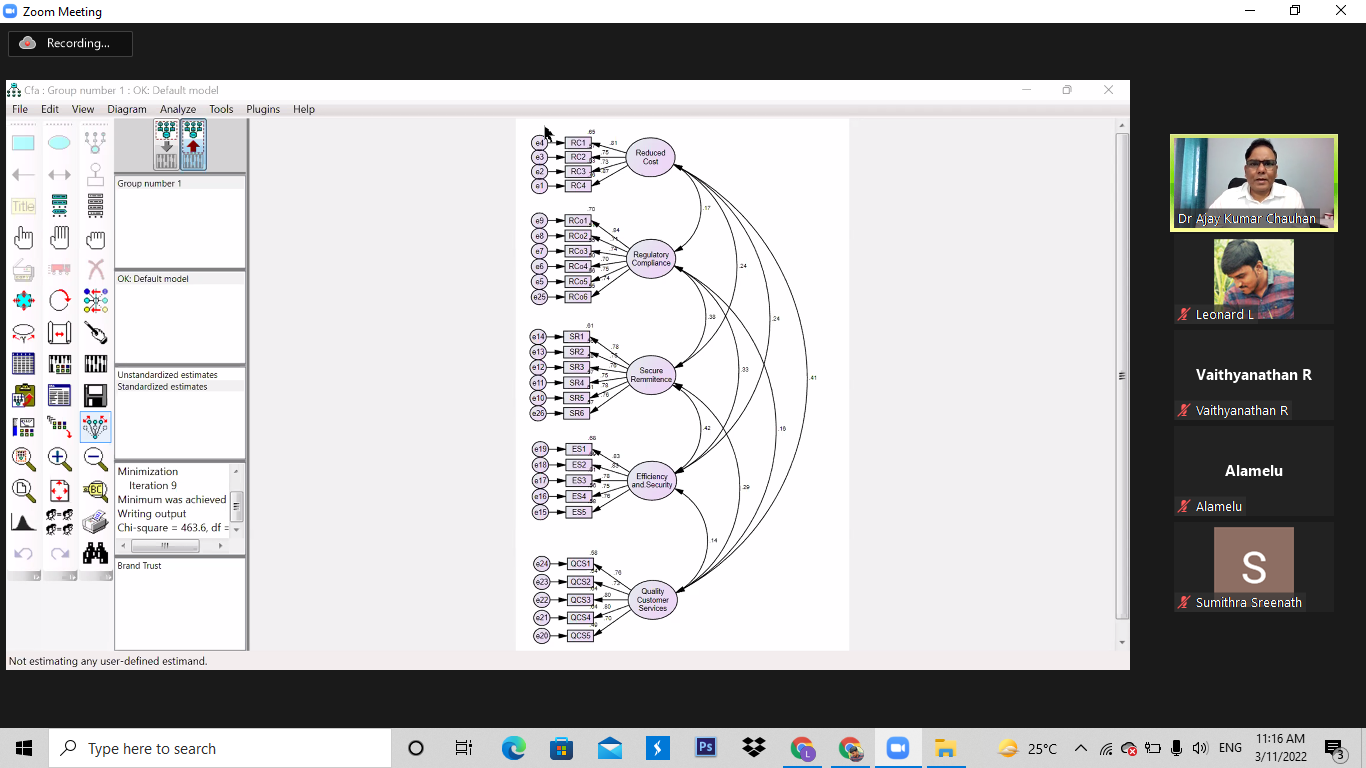
Task: Show hidden system tray icons chevron
Action: coord(1081,748)
